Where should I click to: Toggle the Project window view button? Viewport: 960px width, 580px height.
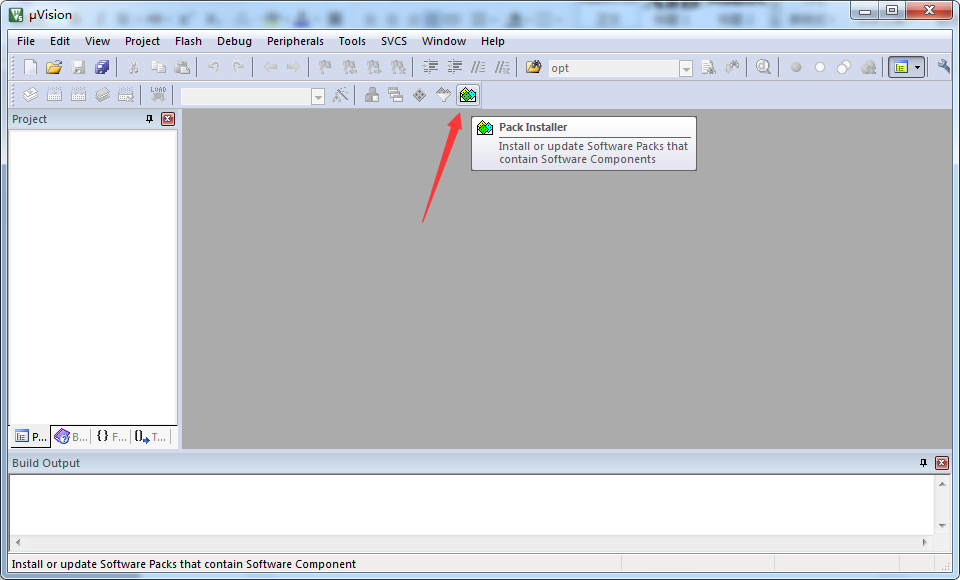[901, 67]
